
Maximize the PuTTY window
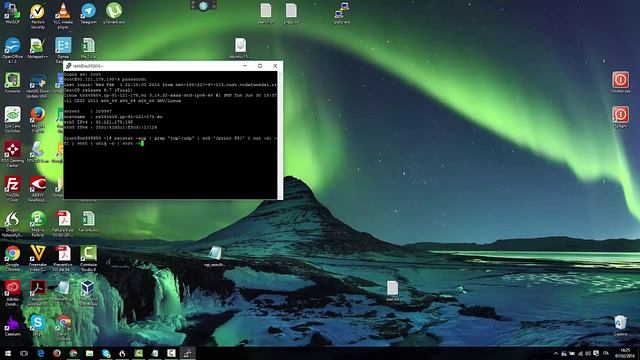point(260,66)
